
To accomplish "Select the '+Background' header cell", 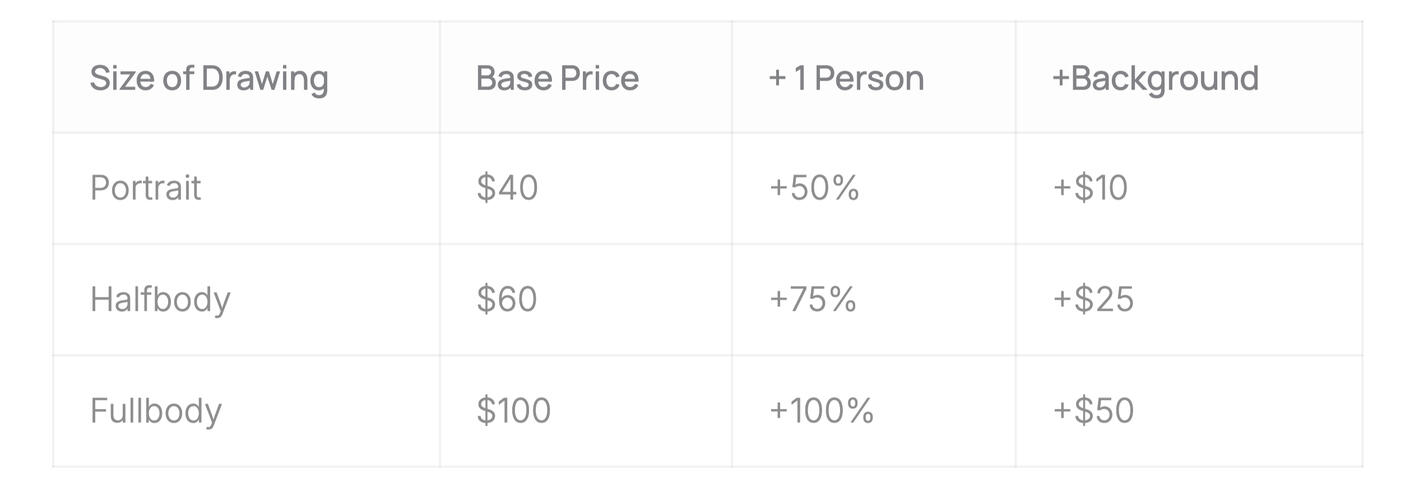I will point(1155,78).
